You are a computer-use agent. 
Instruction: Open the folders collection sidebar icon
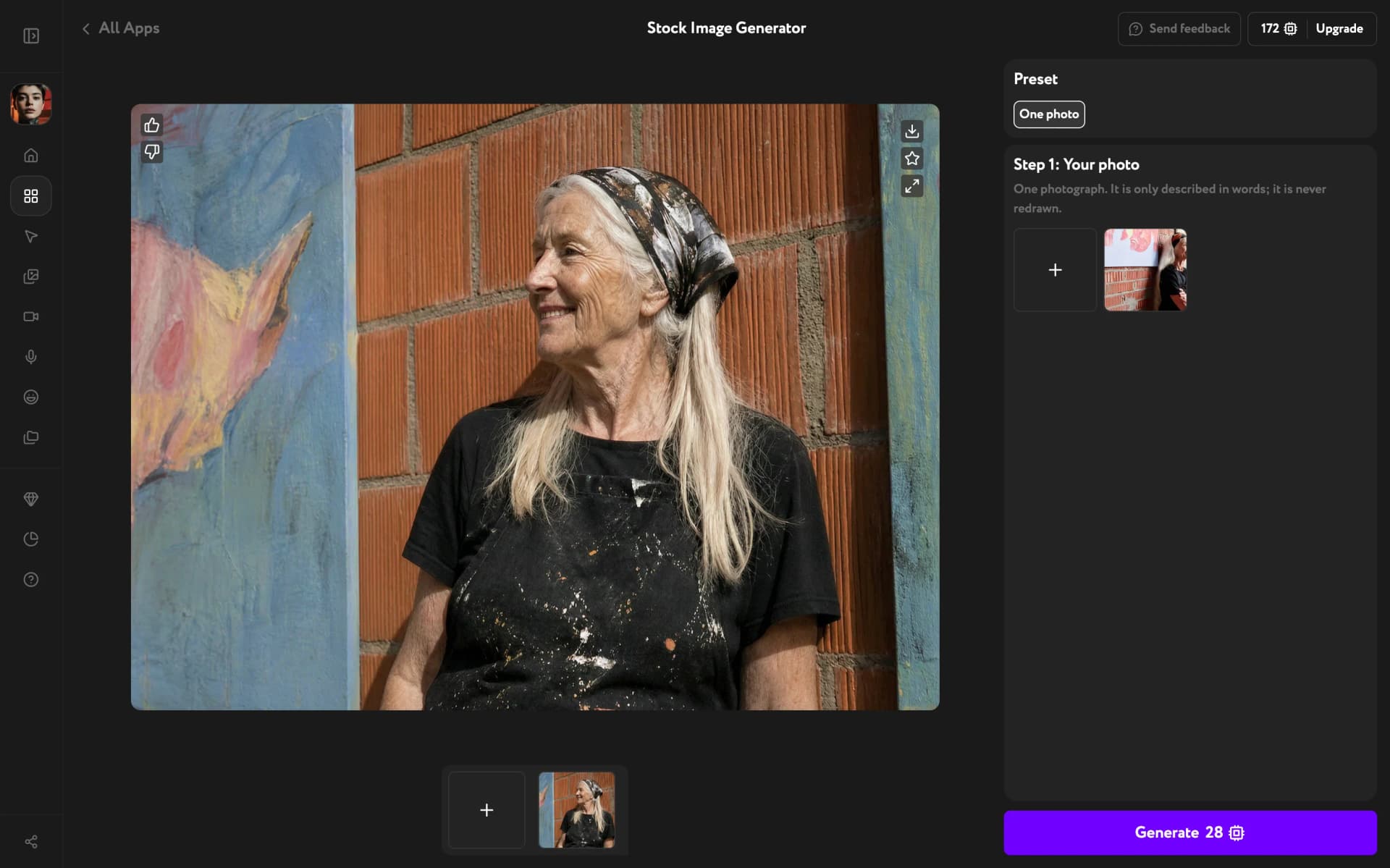(x=31, y=437)
